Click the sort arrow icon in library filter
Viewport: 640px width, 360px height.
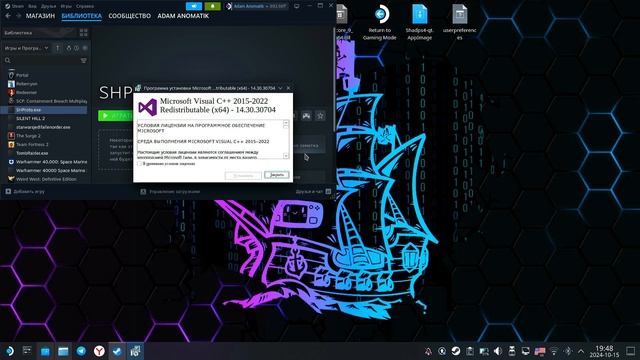click(58, 48)
